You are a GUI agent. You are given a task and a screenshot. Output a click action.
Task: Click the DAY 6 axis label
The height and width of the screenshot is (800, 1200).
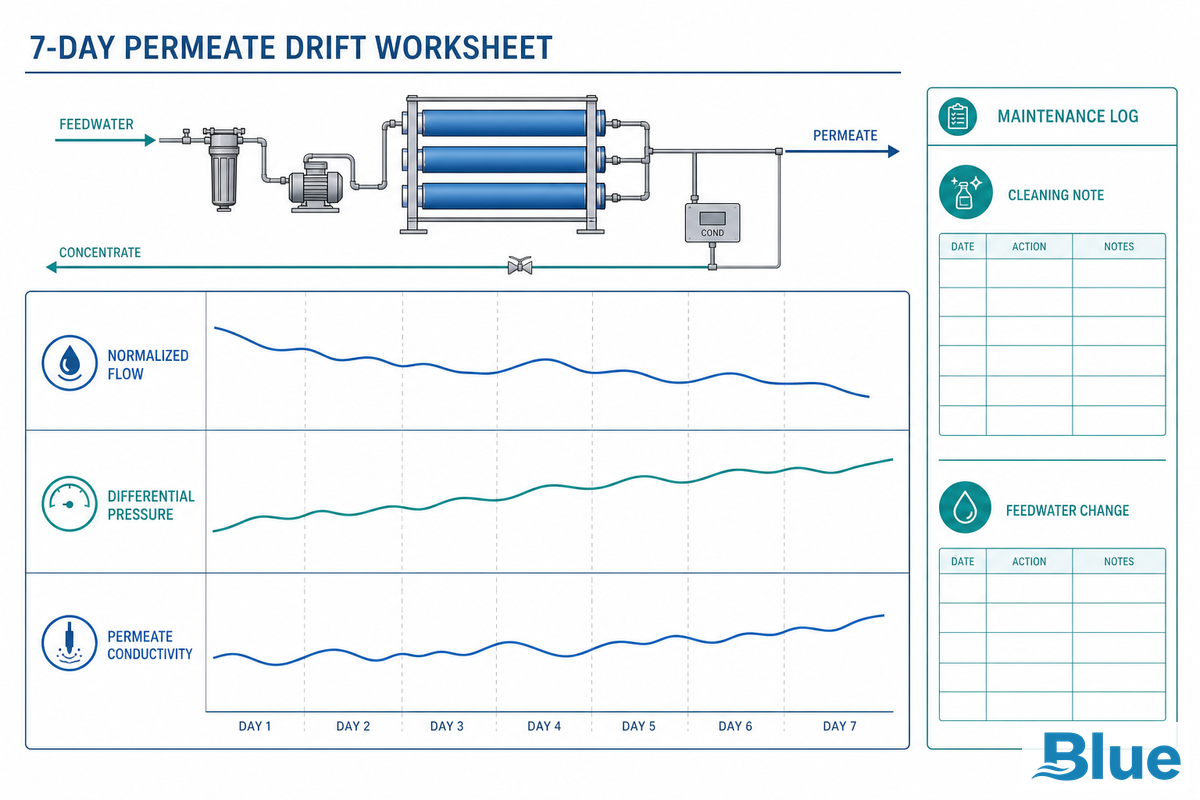tap(735, 726)
